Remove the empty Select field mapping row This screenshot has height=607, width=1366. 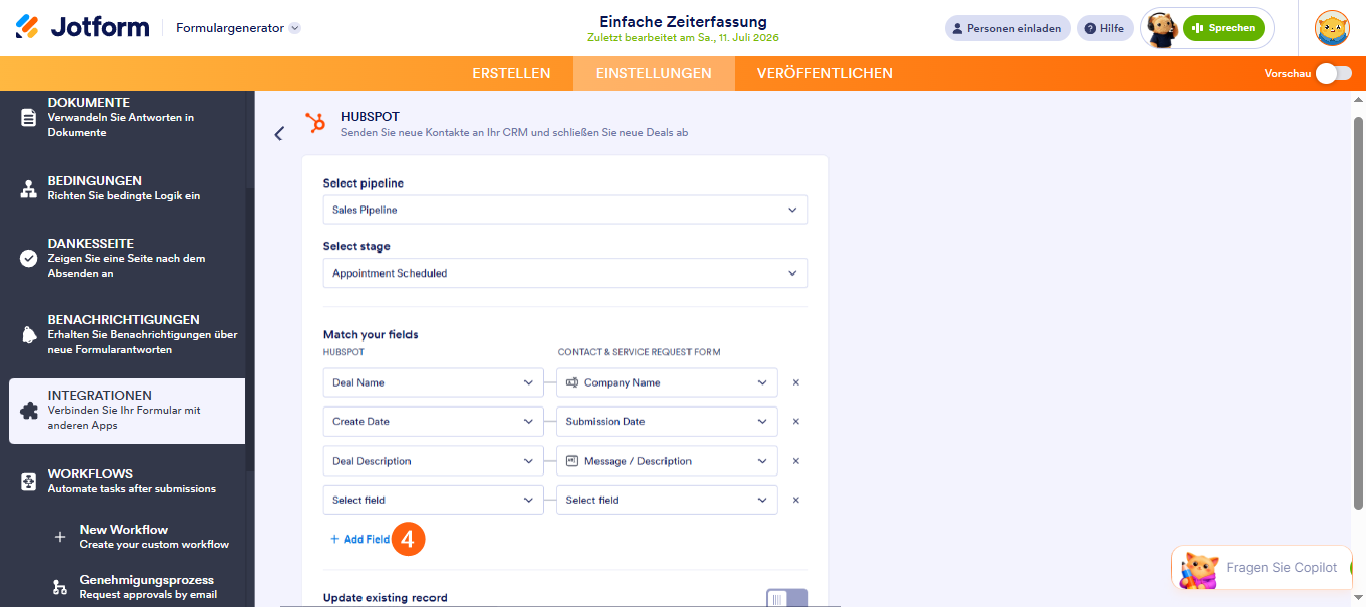796,500
